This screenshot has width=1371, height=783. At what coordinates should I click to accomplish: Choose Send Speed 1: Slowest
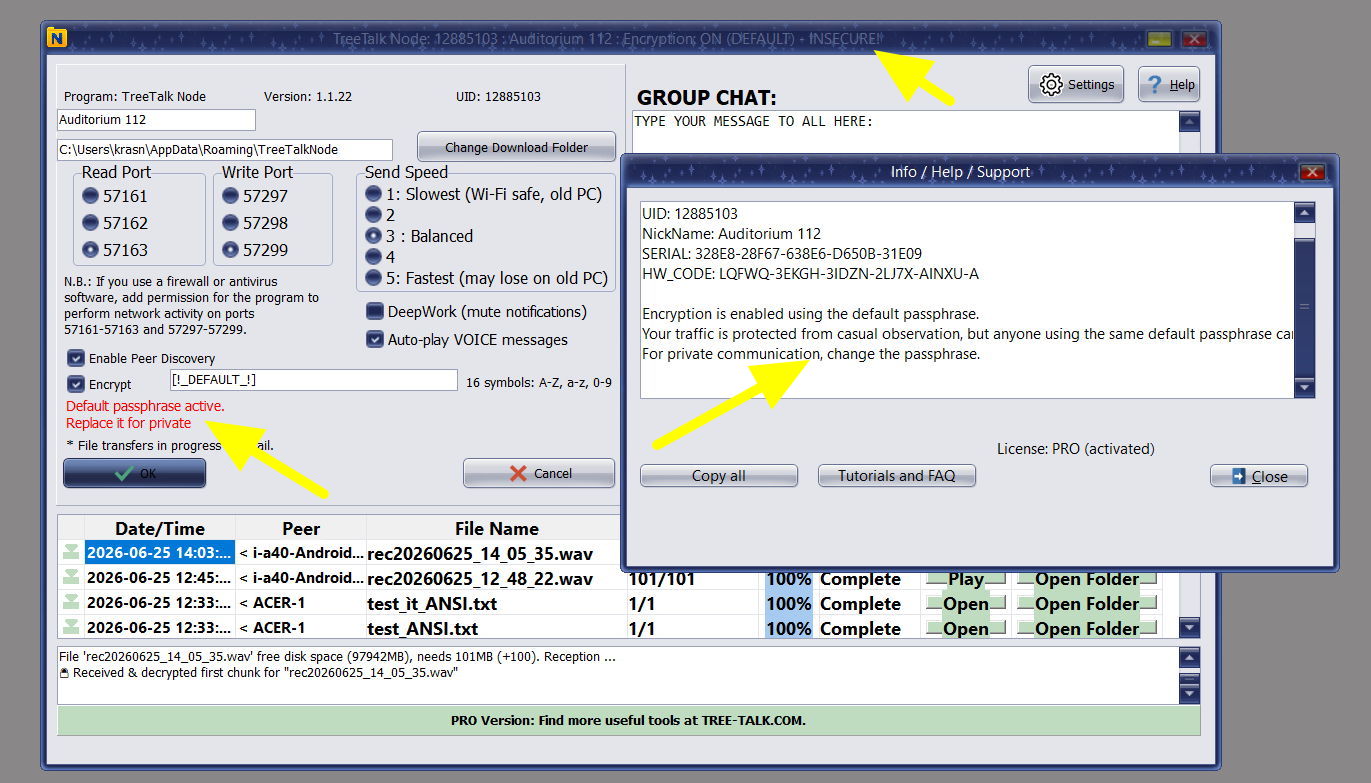[x=374, y=194]
